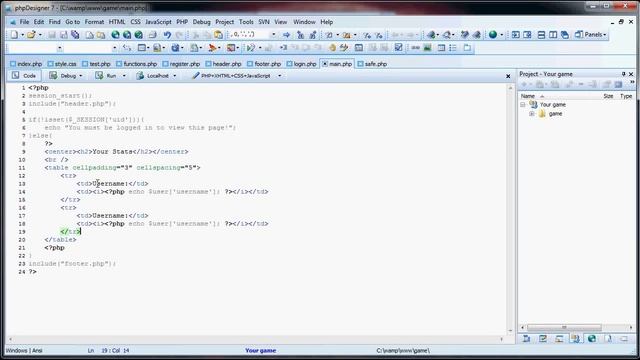Click the 'session_start();' code line
640x360 pixels.
click(x=60, y=96)
